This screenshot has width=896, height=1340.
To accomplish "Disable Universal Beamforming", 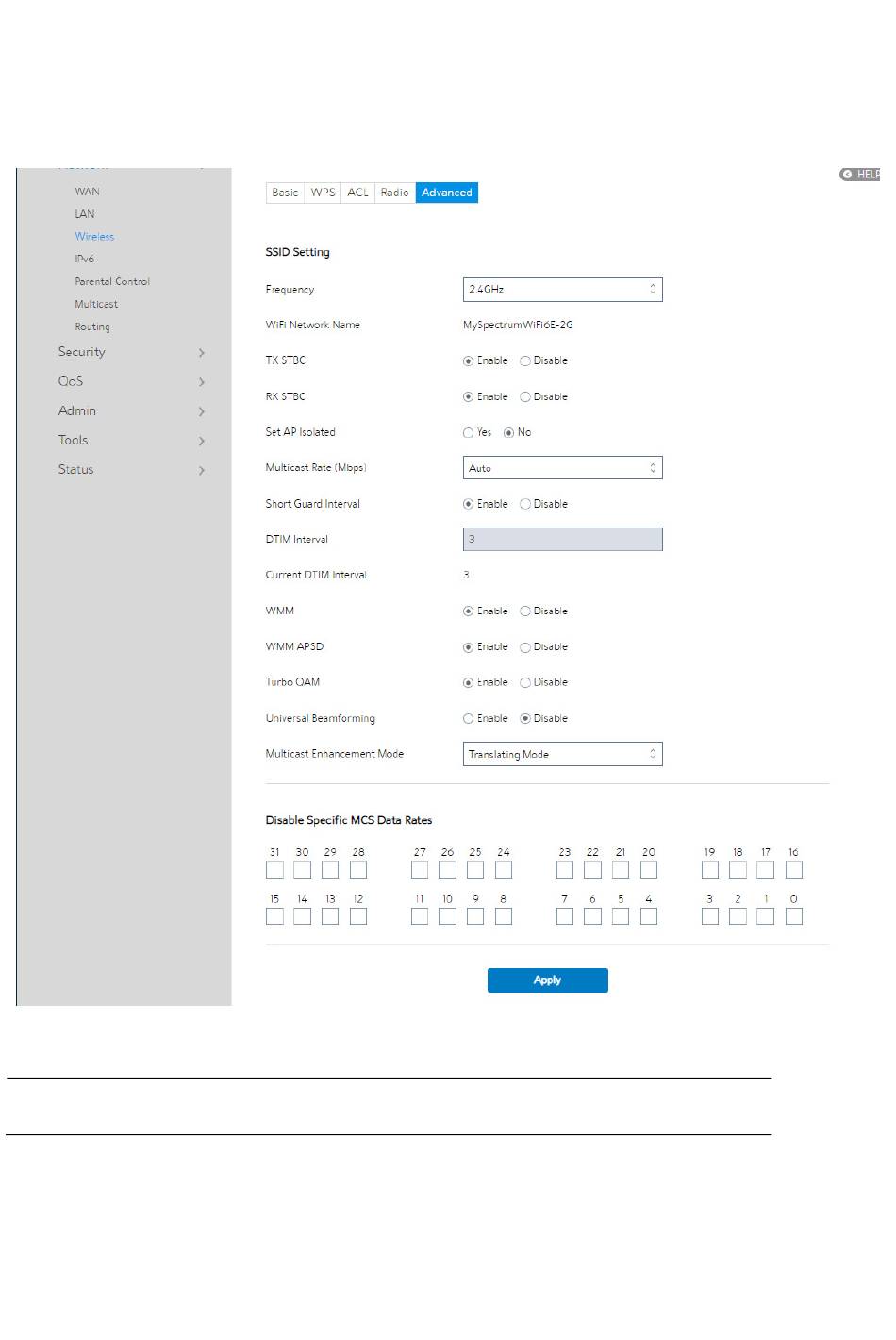I will (x=525, y=719).
